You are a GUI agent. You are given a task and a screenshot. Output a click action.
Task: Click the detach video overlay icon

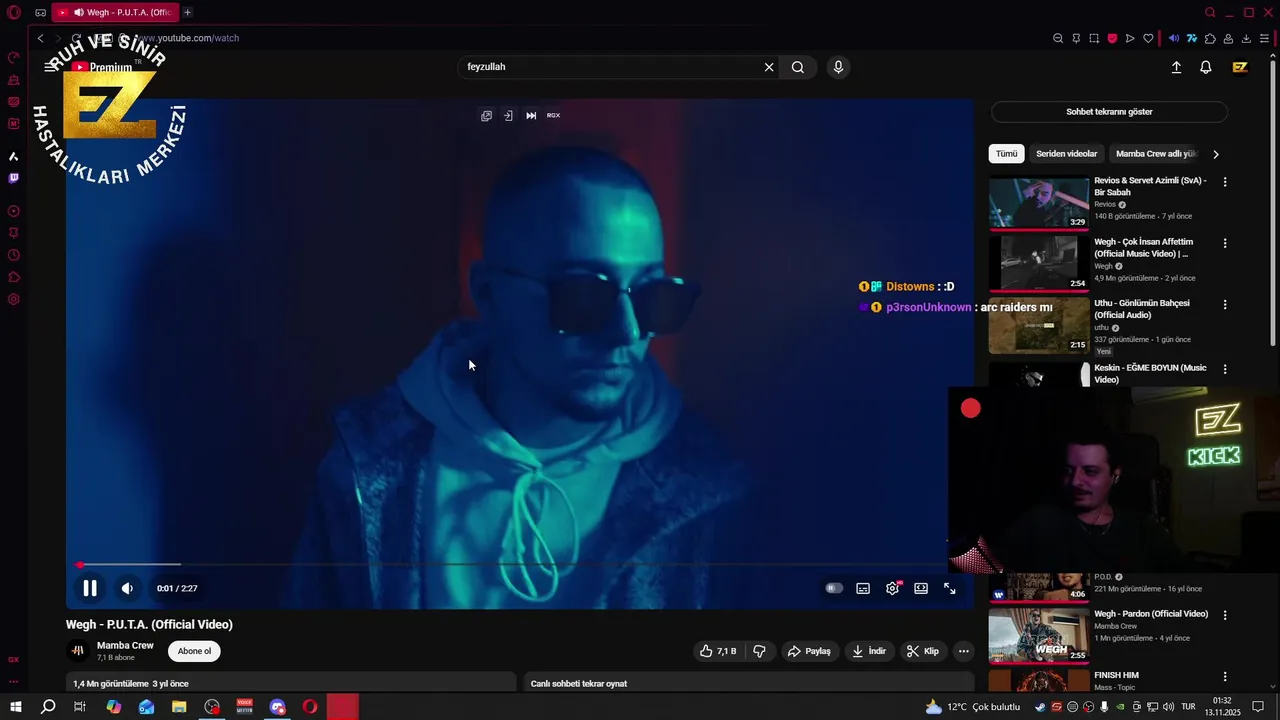tap(508, 115)
